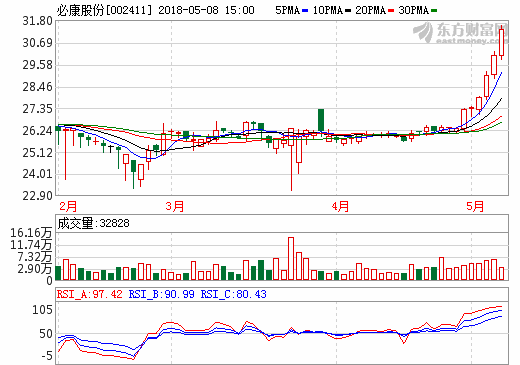The height and width of the screenshot is (365, 520).
Task: Click the 3月 date axis label
Action: click(x=175, y=206)
